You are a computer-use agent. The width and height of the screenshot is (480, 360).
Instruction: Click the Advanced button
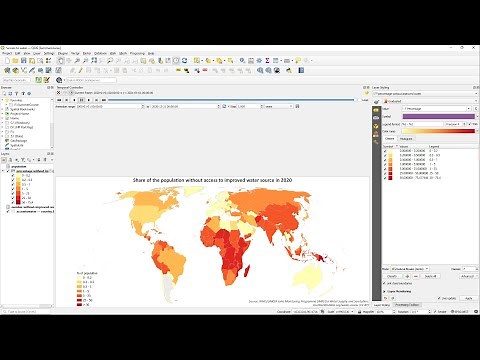(468, 276)
